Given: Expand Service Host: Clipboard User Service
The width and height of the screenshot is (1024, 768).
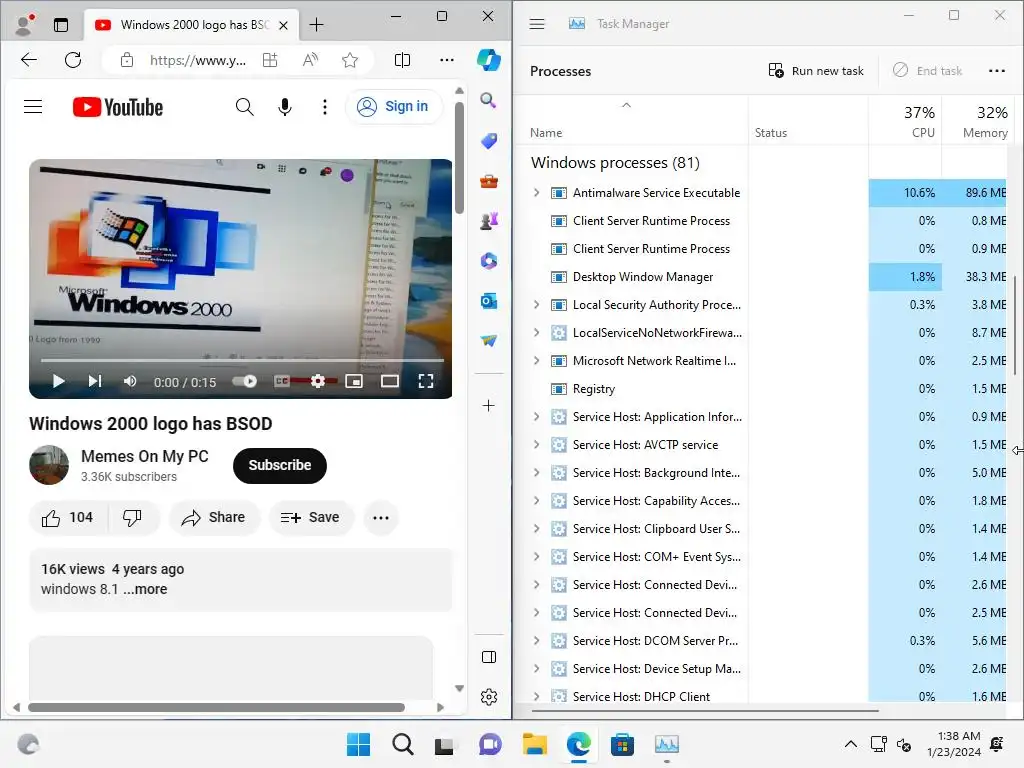Looking at the screenshot, I should point(536,529).
